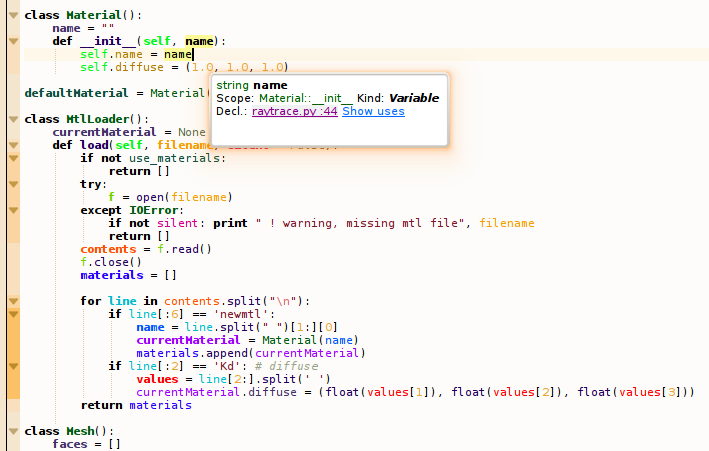Click contents.split("\n") expression
The width and height of the screenshot is (709, 451).
pyautogui.click(x=233, y=301)
